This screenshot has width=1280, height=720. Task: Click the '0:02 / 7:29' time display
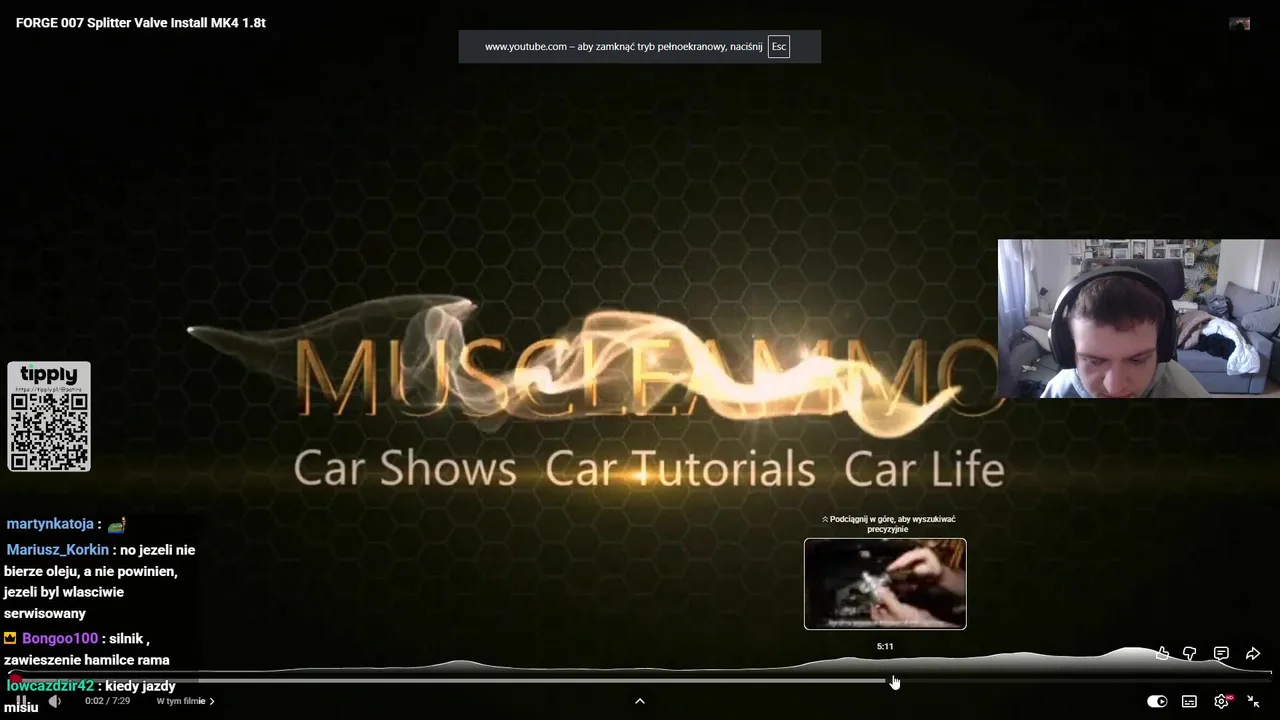coord(108,701)
